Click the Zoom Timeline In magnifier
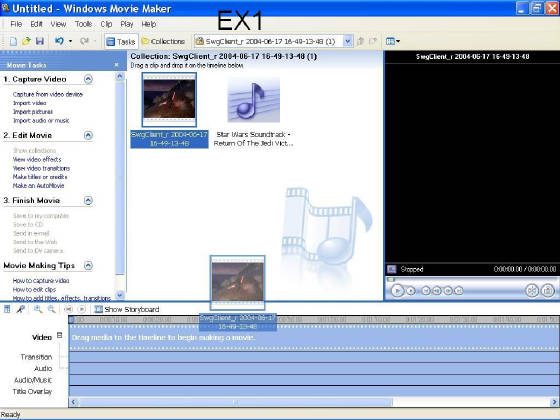This screenshot has width=560, height=420. [x=38, y=309]
